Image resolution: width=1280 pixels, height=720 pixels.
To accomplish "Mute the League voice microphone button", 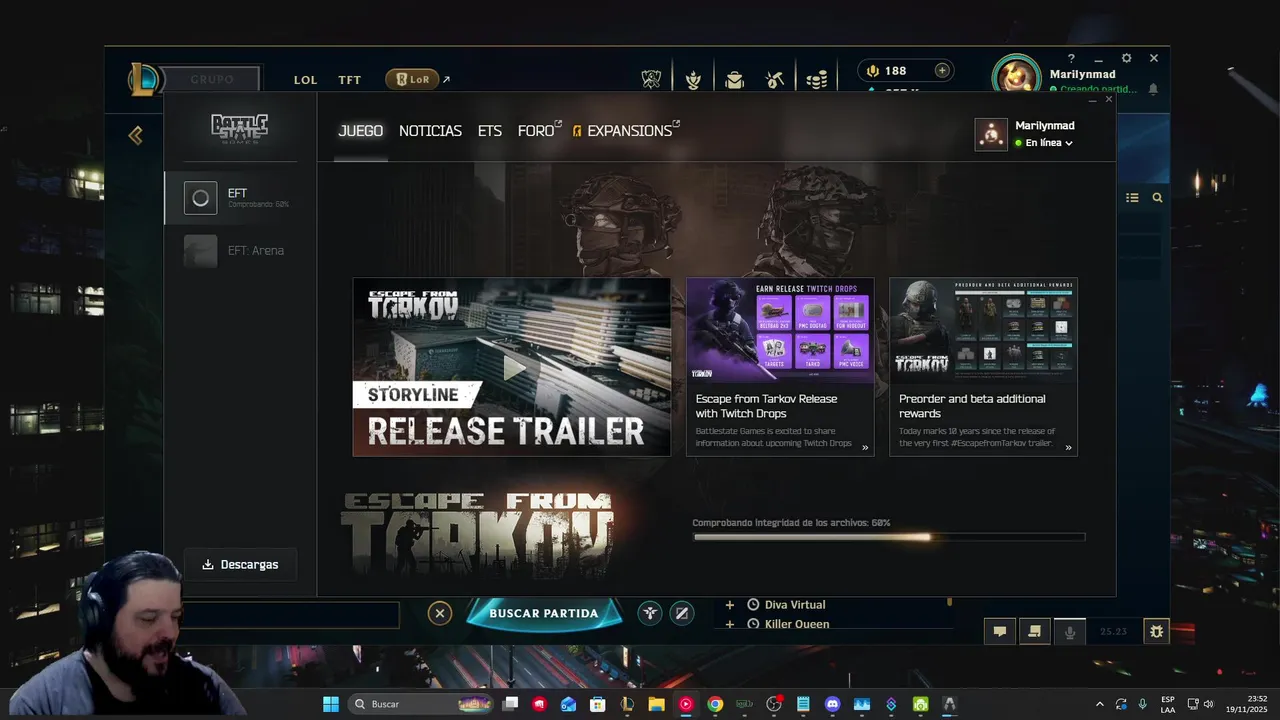I will coord(1070,631).
